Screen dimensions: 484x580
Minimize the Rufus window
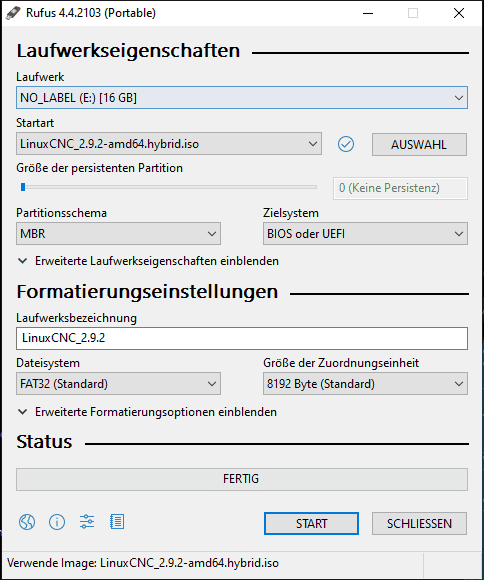pos(368,13)
